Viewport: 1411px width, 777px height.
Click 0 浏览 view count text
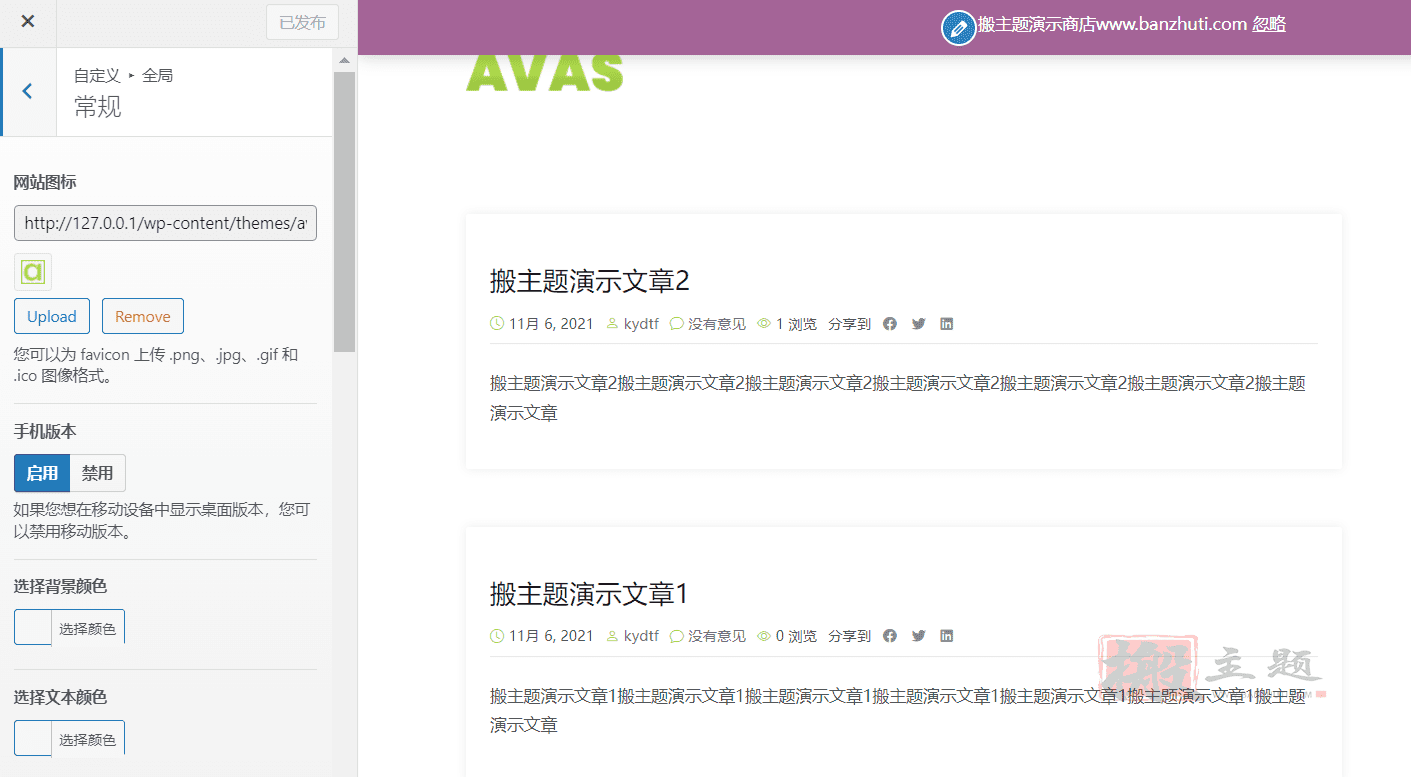(x=796, y=636)
